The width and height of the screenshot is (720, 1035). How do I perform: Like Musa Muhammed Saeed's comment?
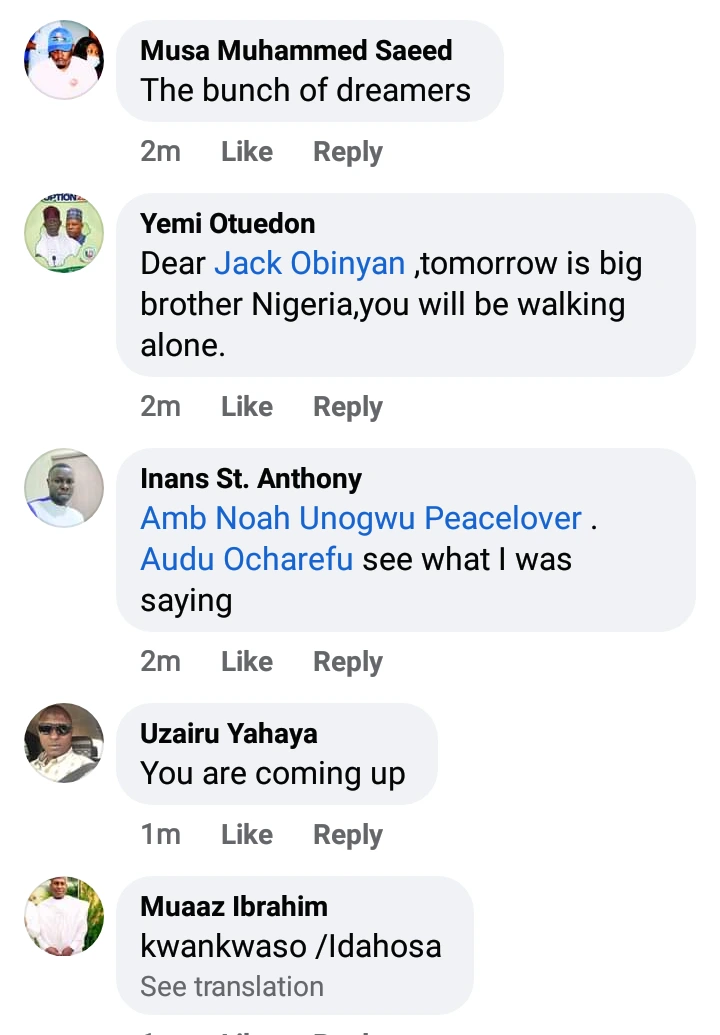247,152
